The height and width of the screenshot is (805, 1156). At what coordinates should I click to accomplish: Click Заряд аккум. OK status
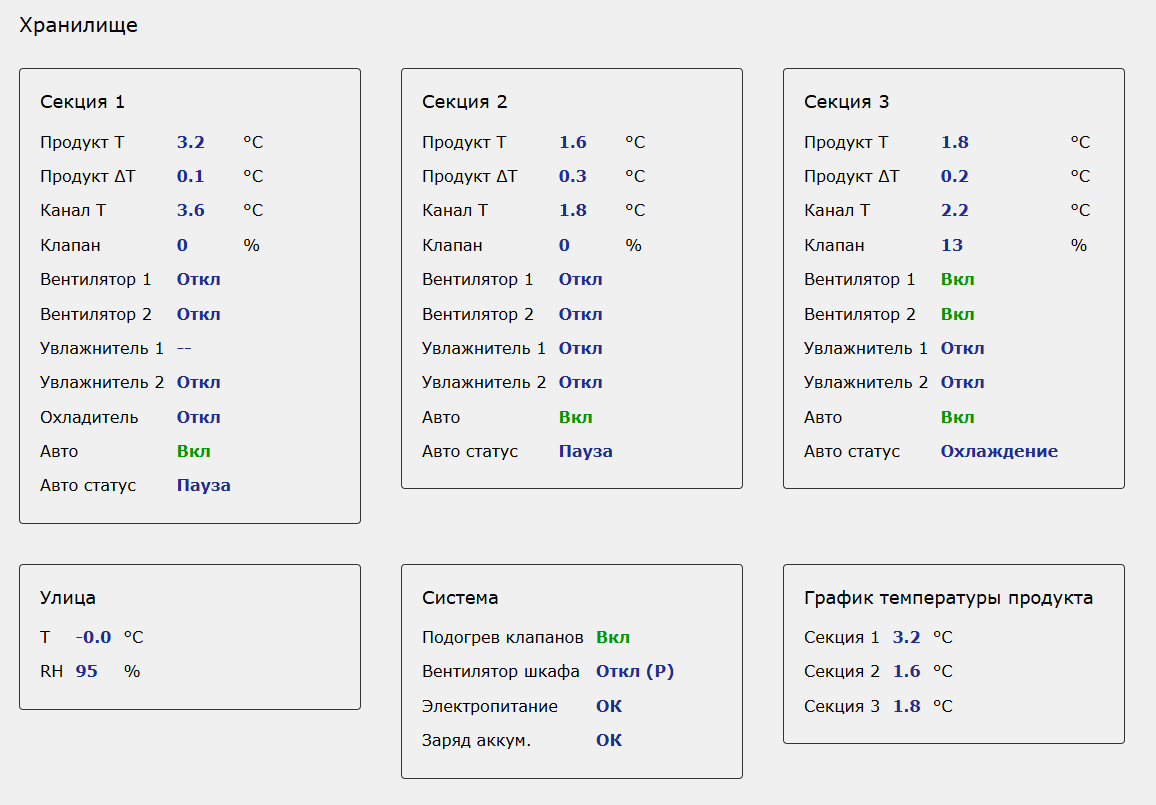point(608,741)
